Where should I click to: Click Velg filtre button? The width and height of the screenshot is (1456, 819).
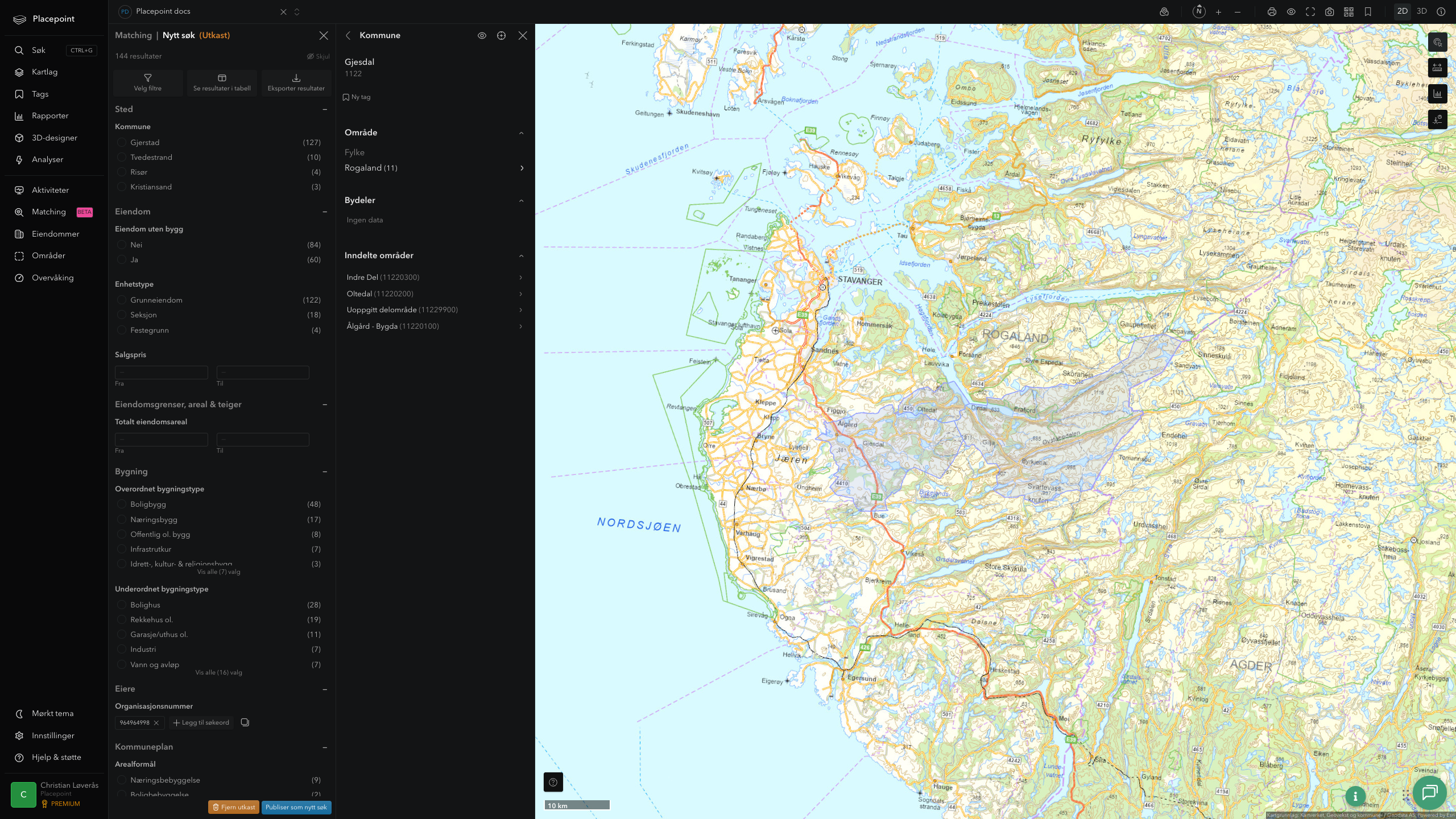(x=148, y=82)
